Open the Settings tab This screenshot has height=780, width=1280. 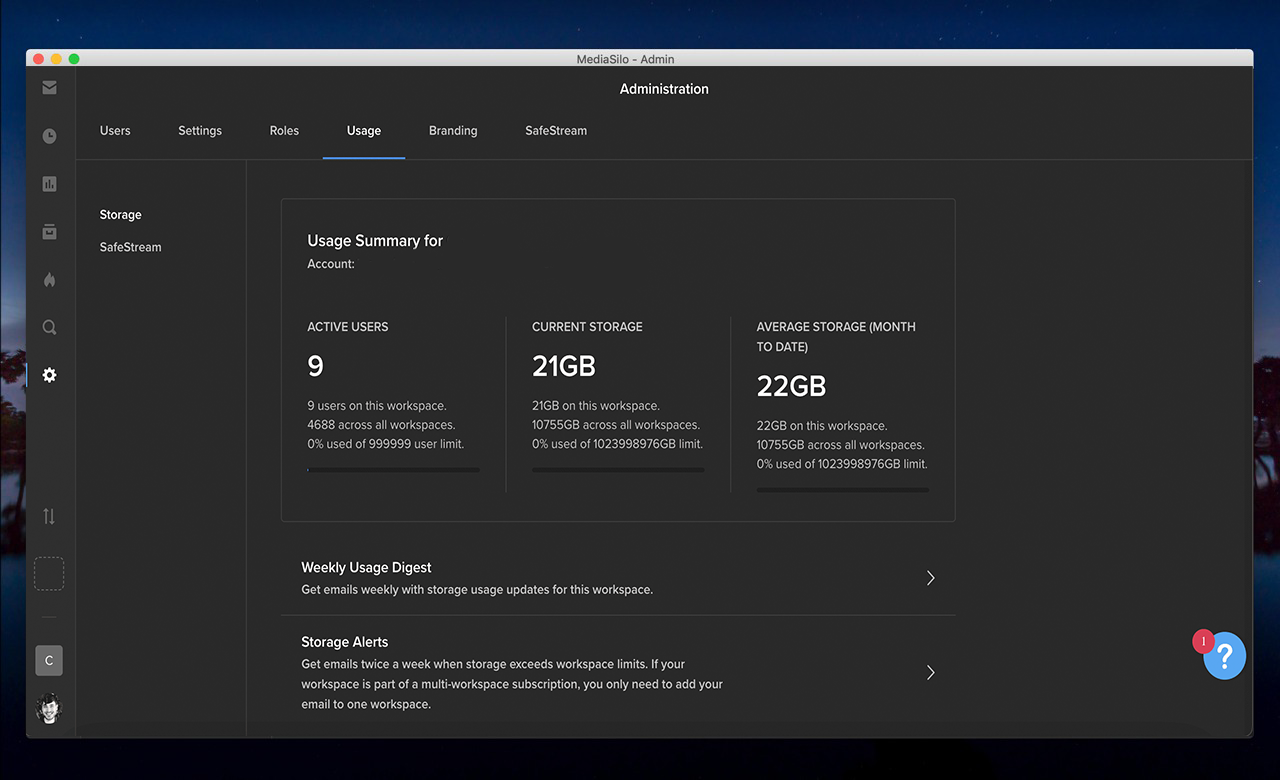(200, 131)
